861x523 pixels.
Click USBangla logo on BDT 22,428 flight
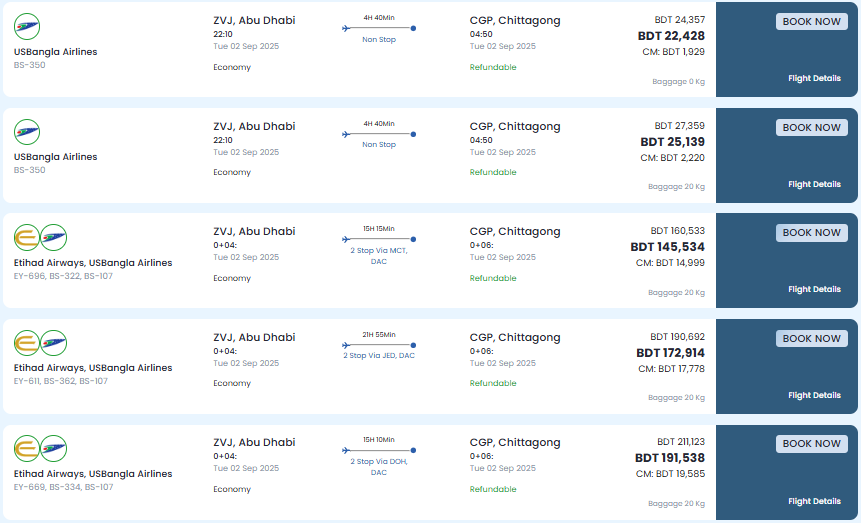click(x=27, y=26)
